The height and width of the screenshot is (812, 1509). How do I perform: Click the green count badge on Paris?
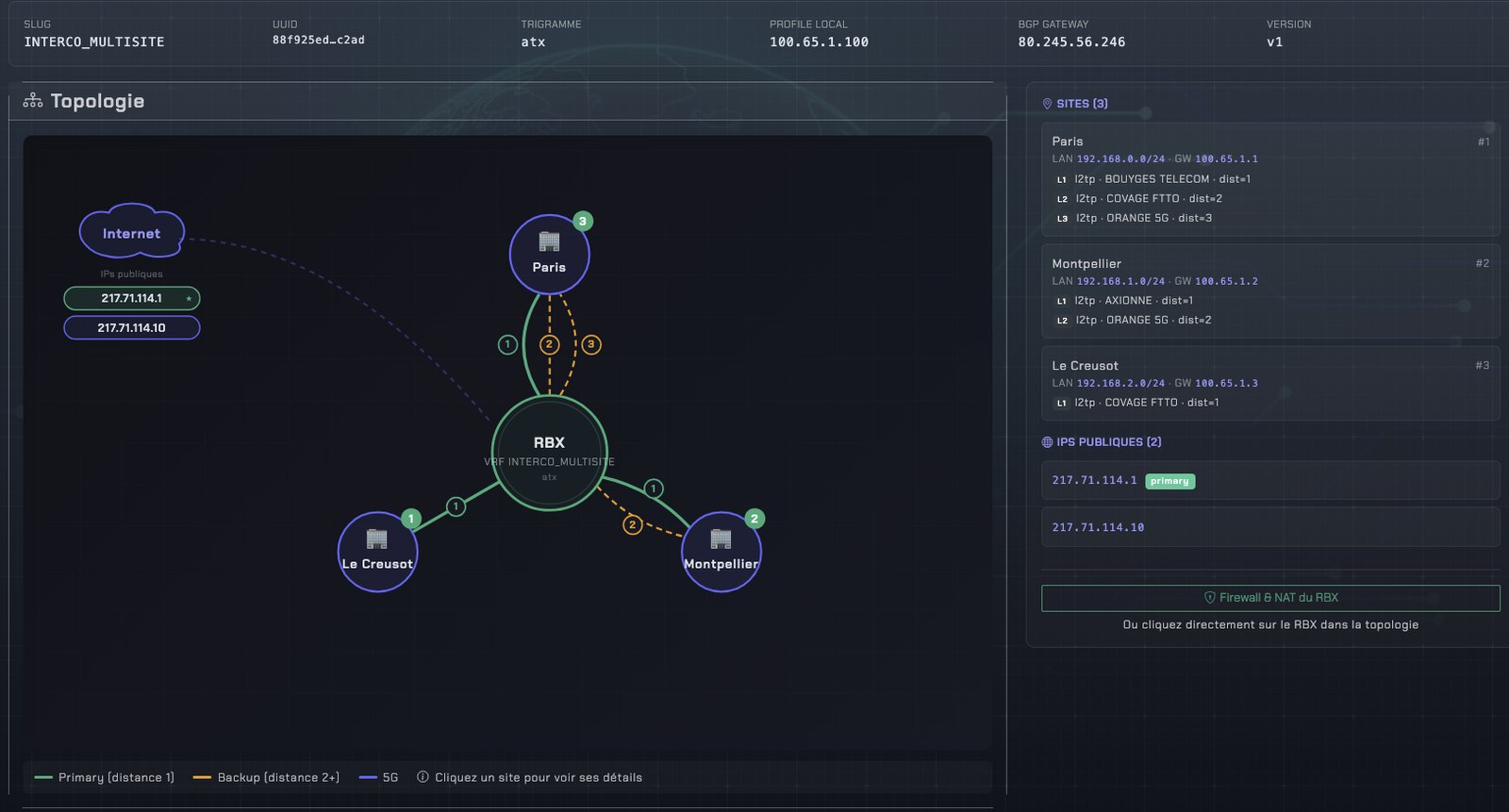point(583,222)
